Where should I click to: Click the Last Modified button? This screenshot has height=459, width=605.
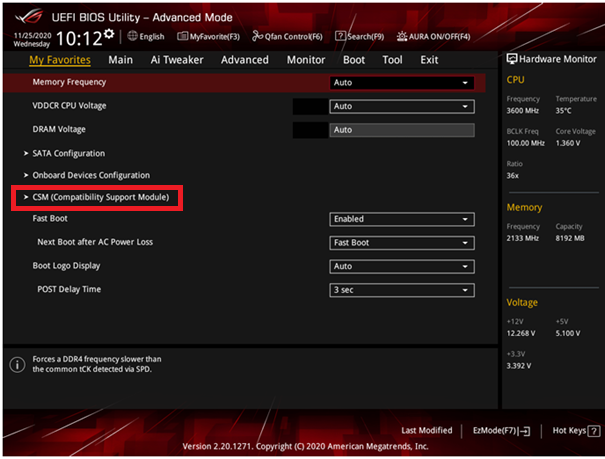[x=427, y=430]
